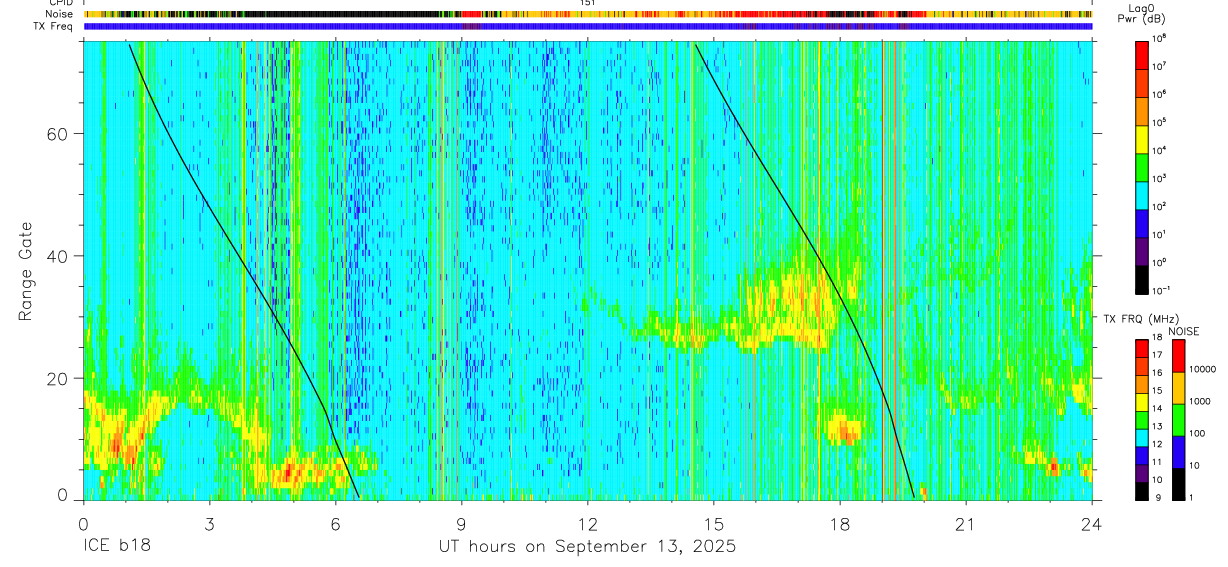This screenshot has height=567, width=1228.
Task: Click the '15' tick on the UT hours axis
Action: tap(714, 524)
